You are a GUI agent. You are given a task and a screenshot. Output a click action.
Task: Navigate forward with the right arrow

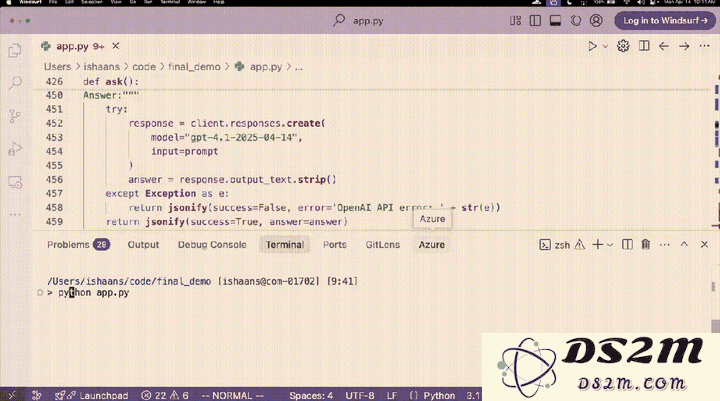pyautogui.click(x=684, y=46)
